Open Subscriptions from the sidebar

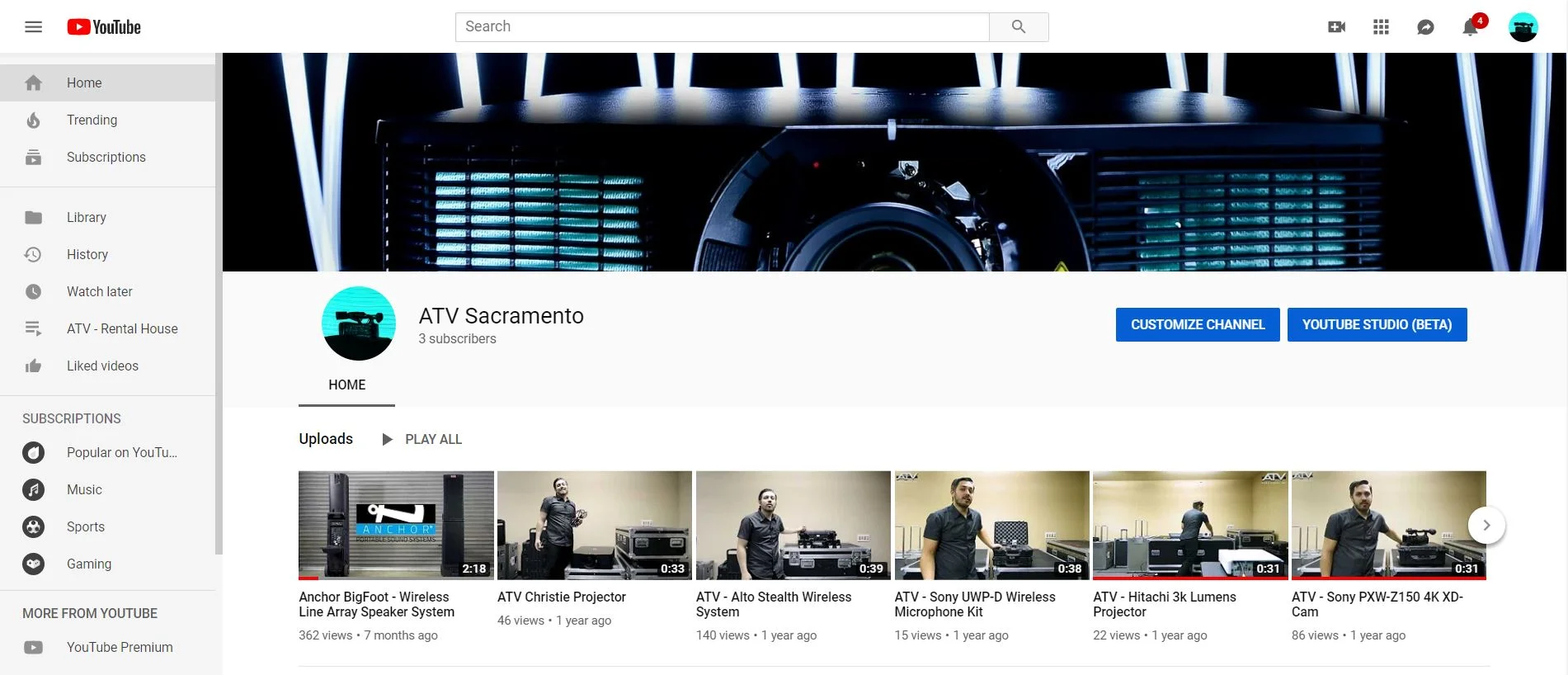pos(107,157)
